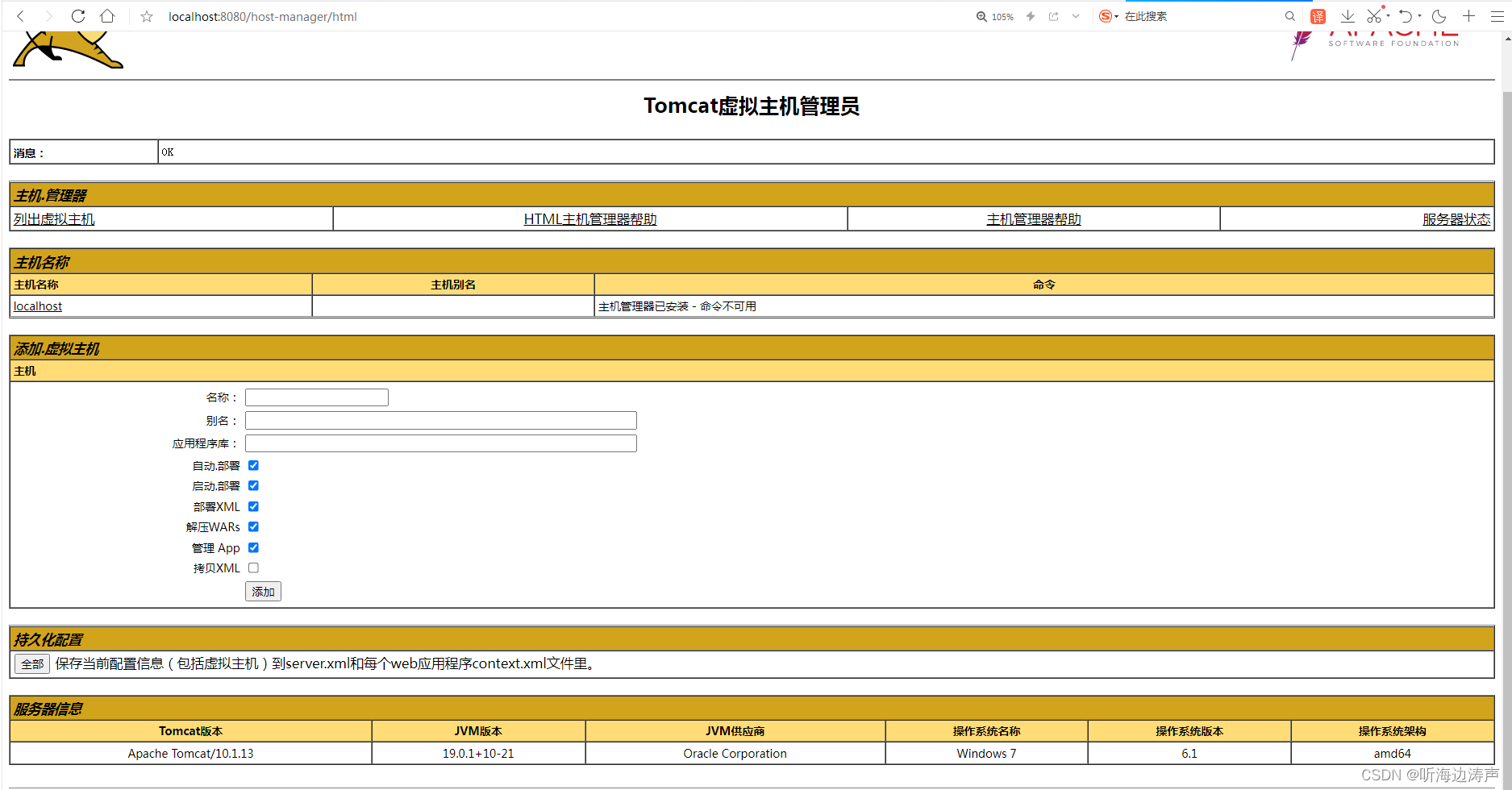Select the OK message text
This screenshot has width=1512, height=790.
pos(168,152)
